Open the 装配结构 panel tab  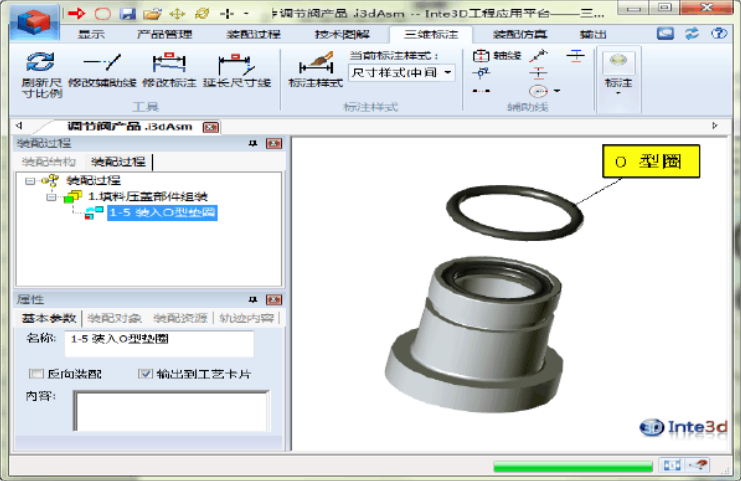(49, 162)
